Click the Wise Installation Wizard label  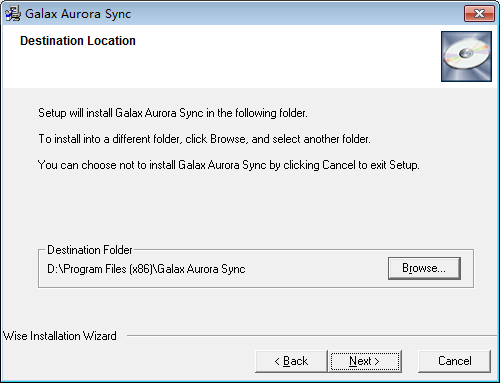60,336
